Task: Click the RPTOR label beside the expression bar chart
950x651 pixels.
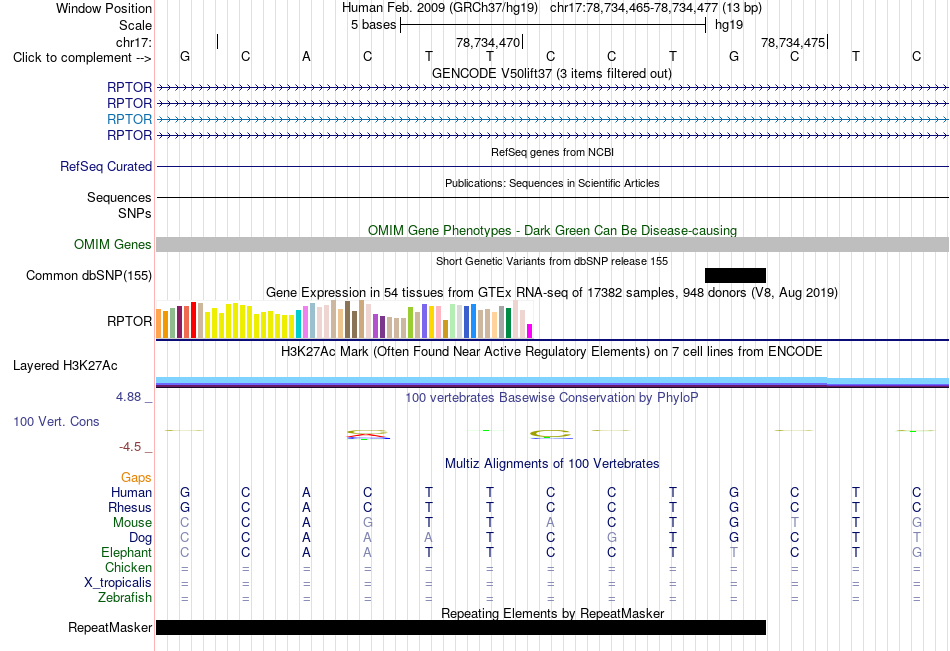Action: pos(129,321)
